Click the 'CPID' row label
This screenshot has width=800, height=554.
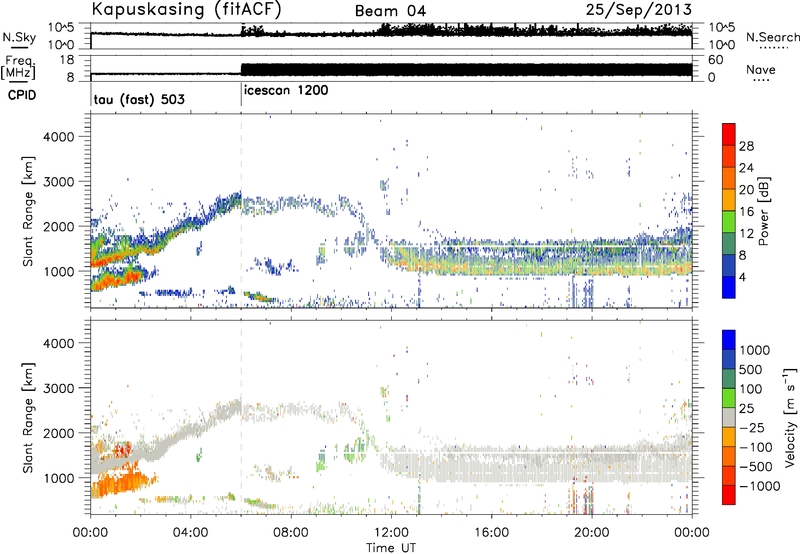22,95
